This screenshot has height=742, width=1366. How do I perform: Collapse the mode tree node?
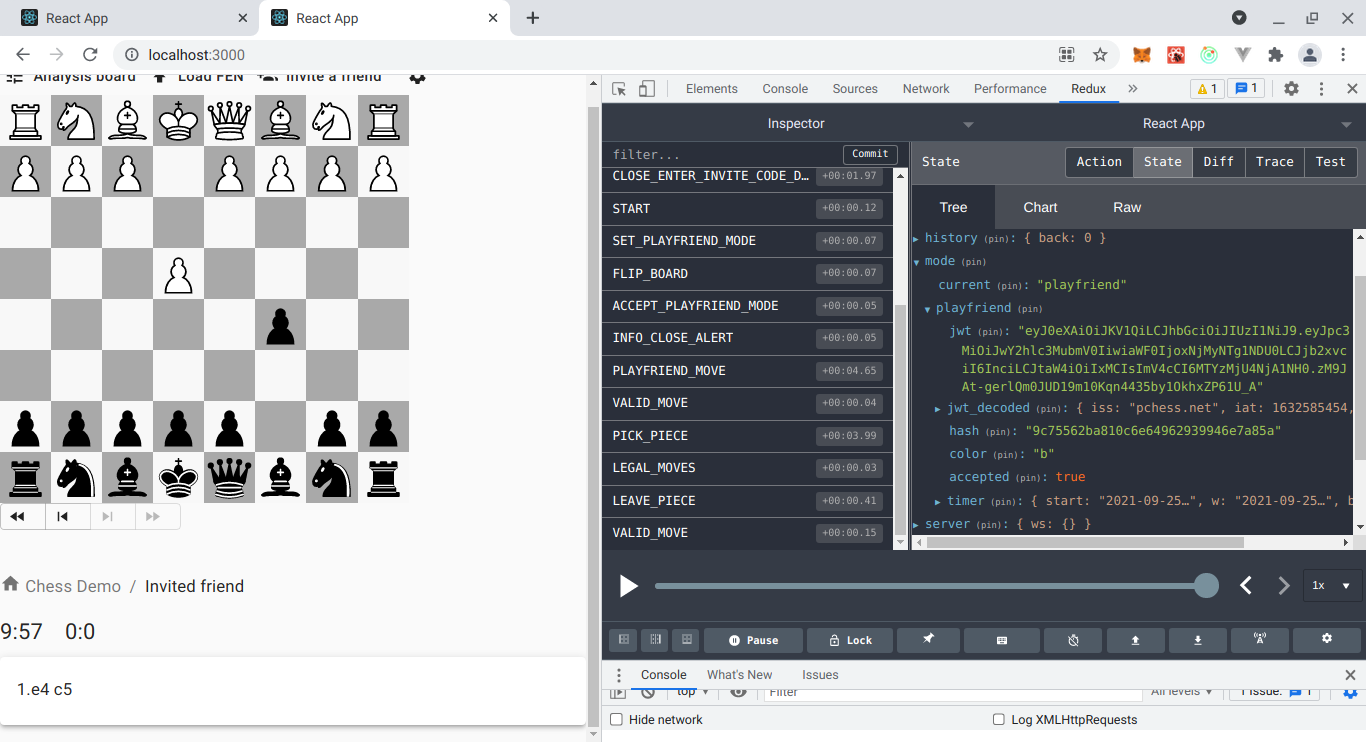pos(916,261)
